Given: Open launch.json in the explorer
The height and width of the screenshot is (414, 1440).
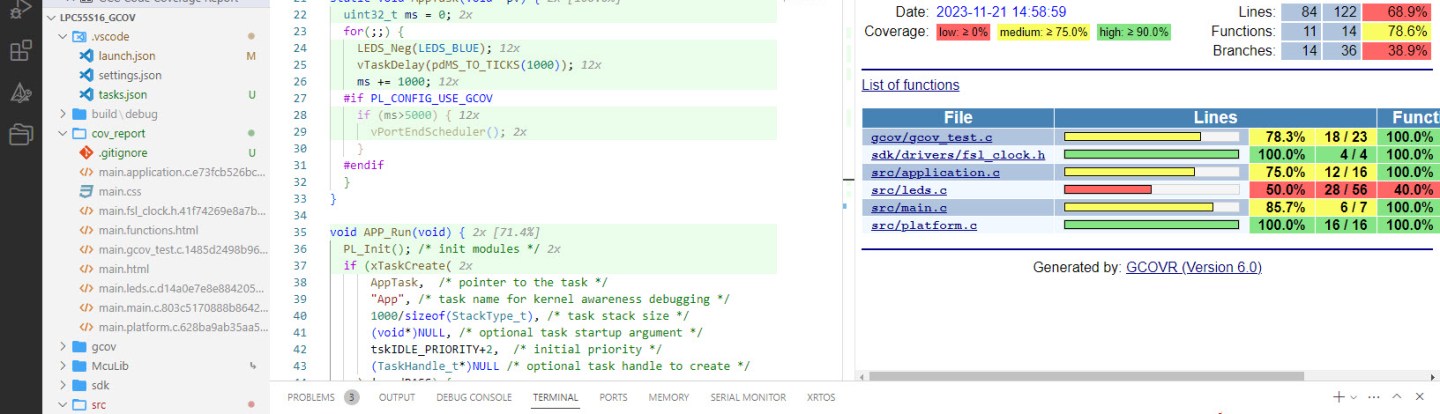Looking at the screenshot, I should (127, 56).
